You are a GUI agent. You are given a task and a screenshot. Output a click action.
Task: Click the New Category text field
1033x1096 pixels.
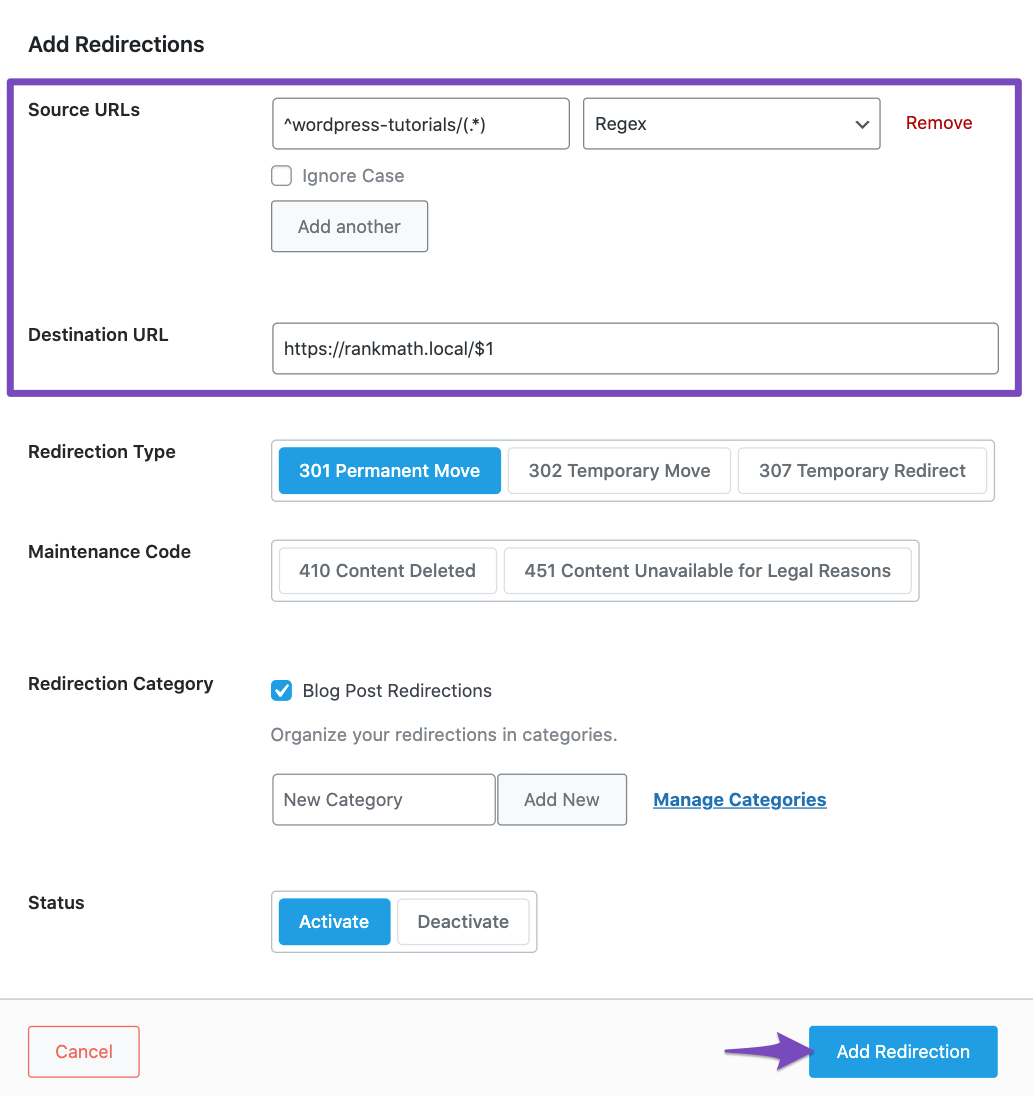pyautogui.click(x=383, y=800)
